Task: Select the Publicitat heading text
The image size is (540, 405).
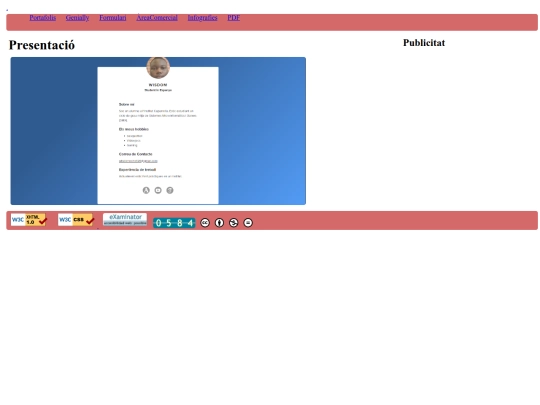Action: (x=424, y=43)
